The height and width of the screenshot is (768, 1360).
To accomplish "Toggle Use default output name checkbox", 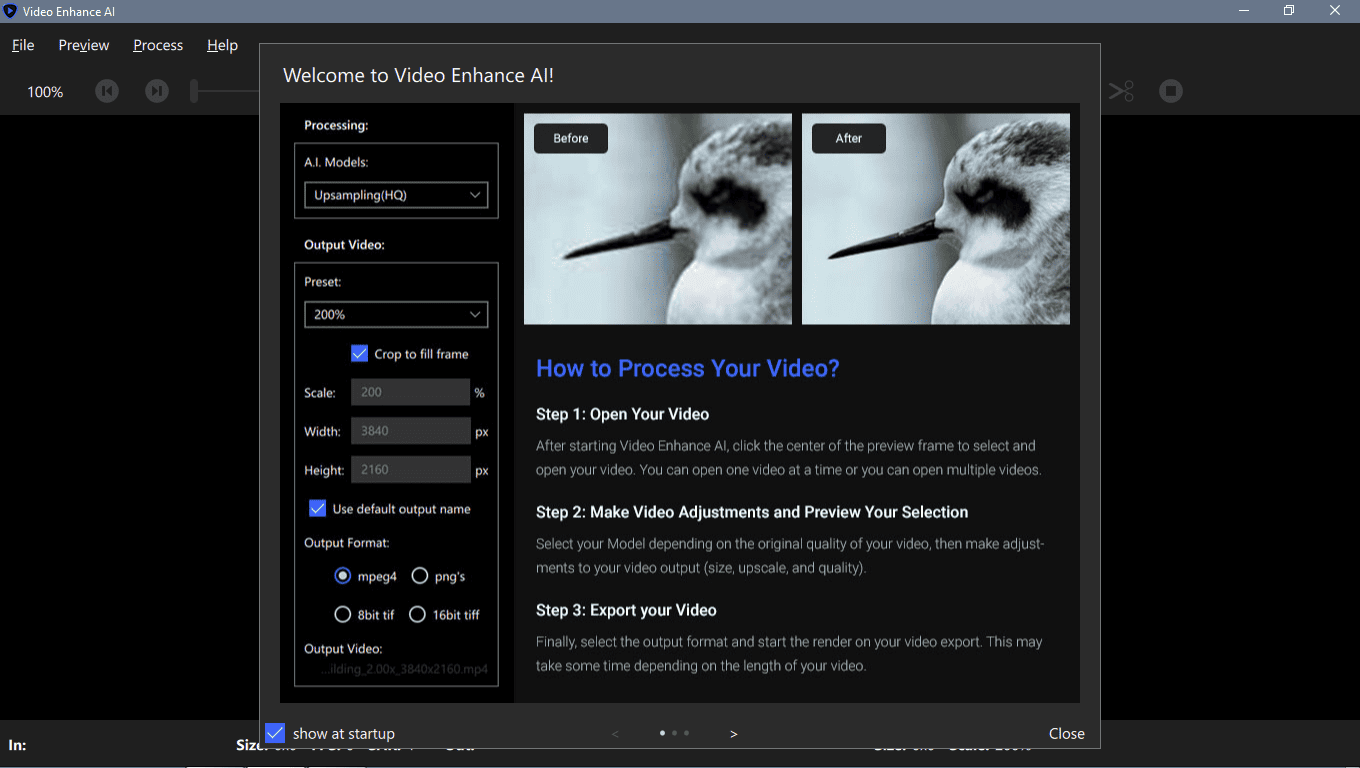I will tap(318, 508).
